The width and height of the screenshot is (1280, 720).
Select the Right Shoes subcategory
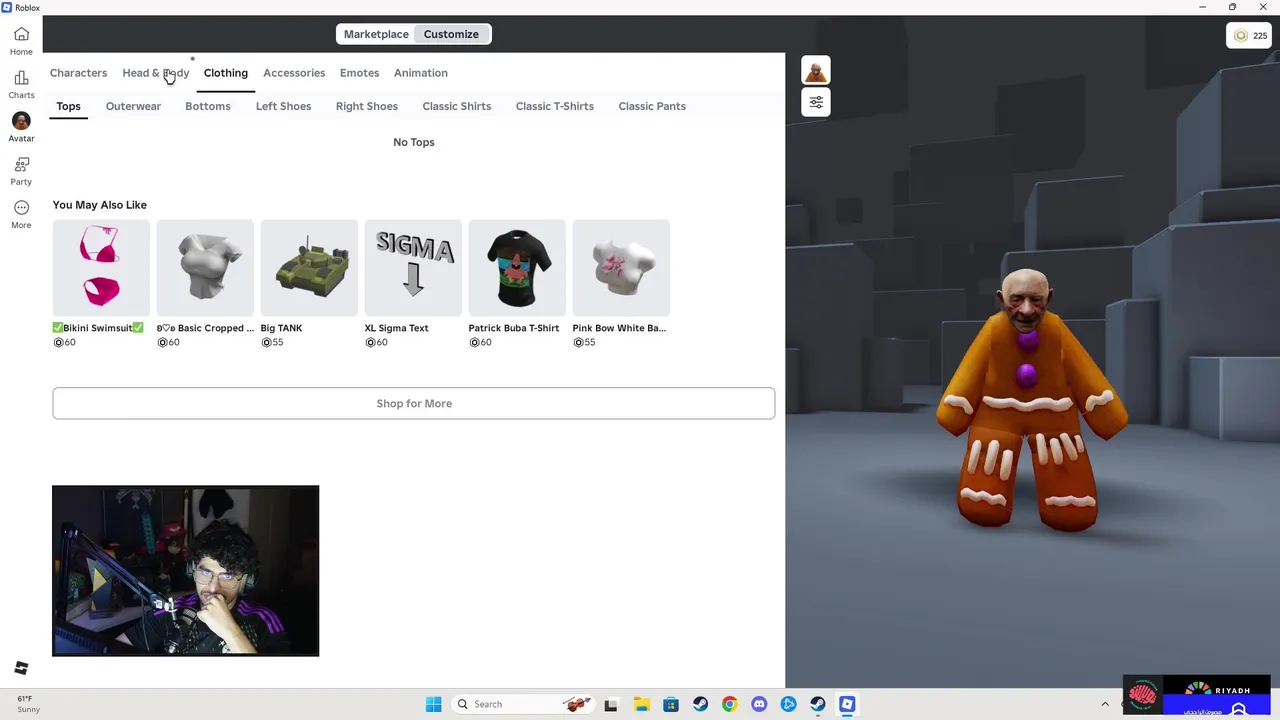pos(366,106)
